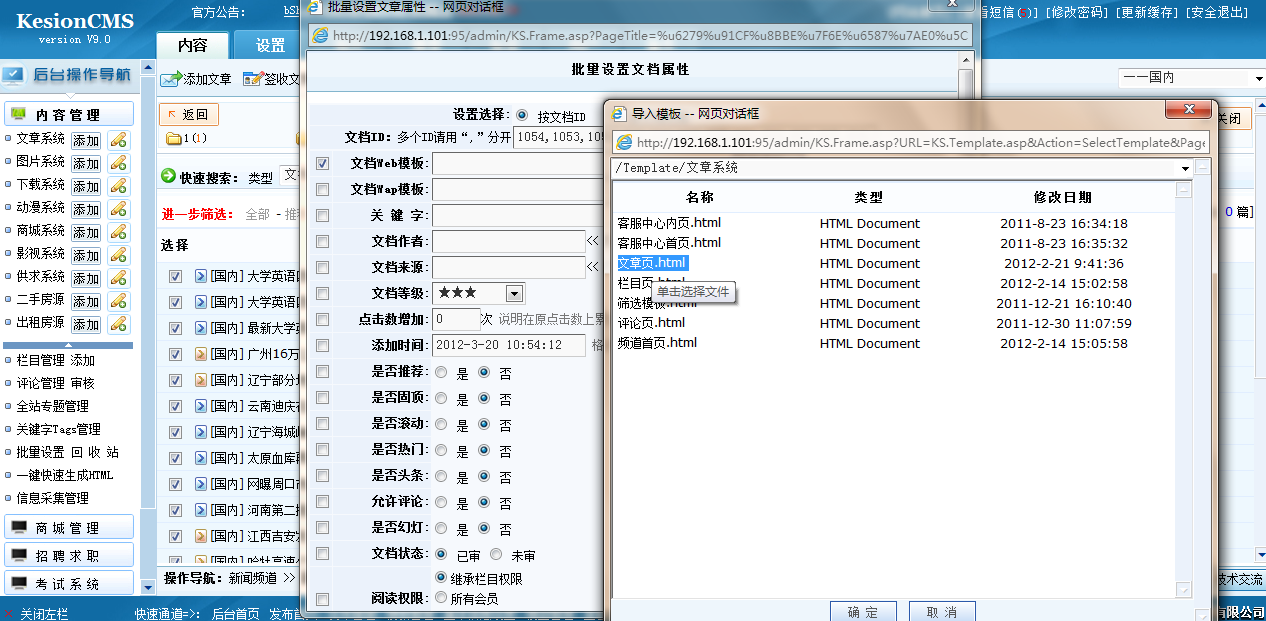Open the 考试系统 sidebar section
The image size is (1266, 621).
coord(69,583)
